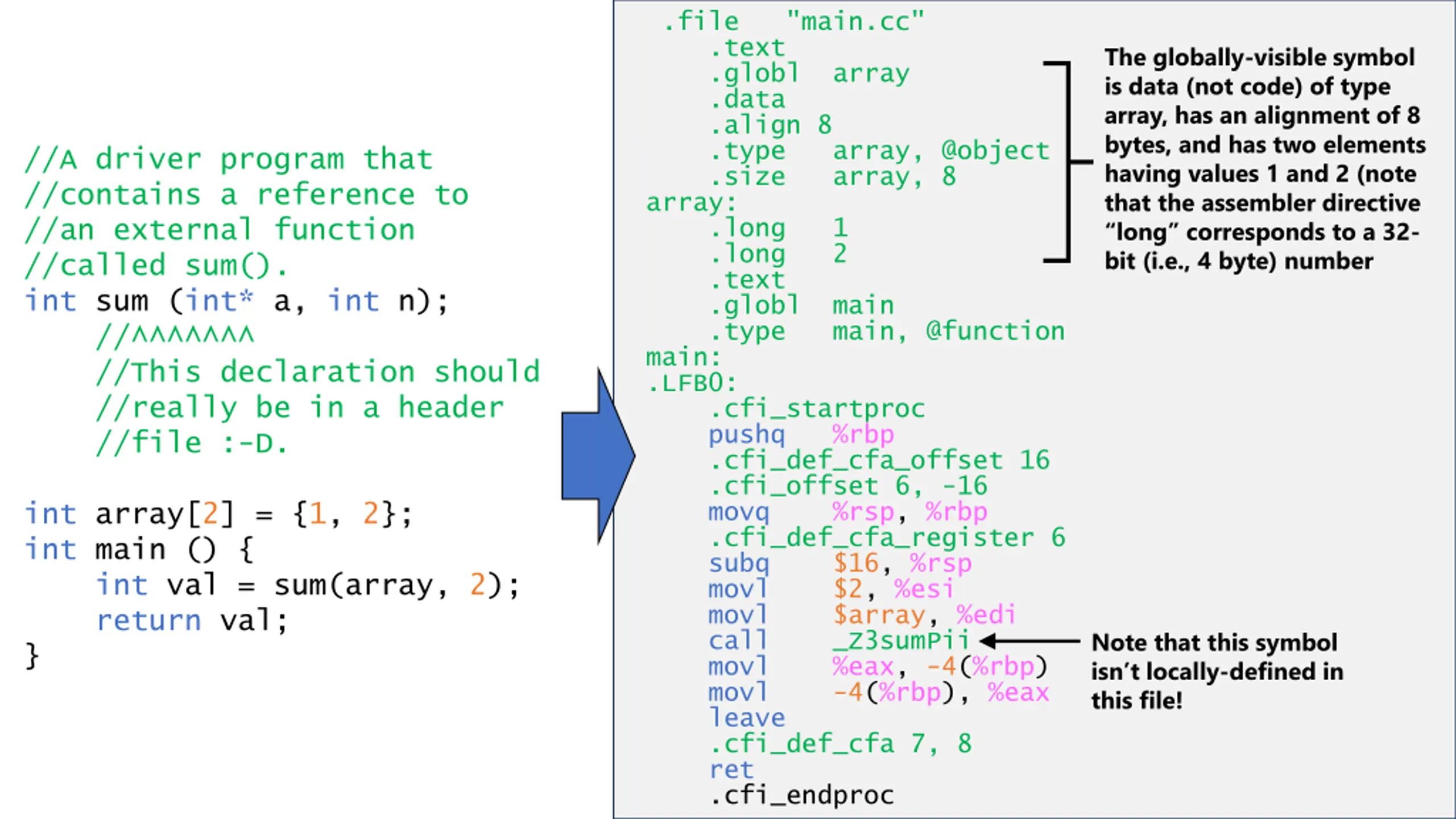Click the return val; statement

click(x=192, y=621)
